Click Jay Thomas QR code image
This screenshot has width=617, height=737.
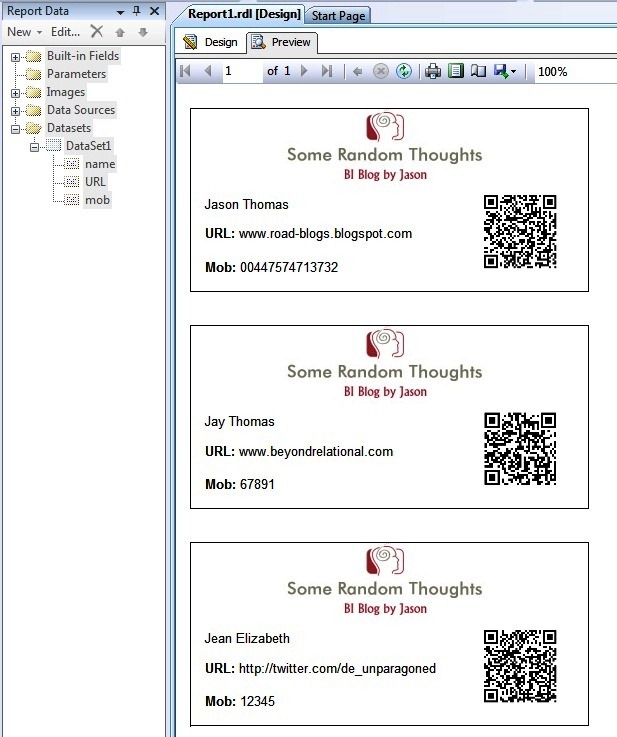pyautogui.click(x=520, y=449)
